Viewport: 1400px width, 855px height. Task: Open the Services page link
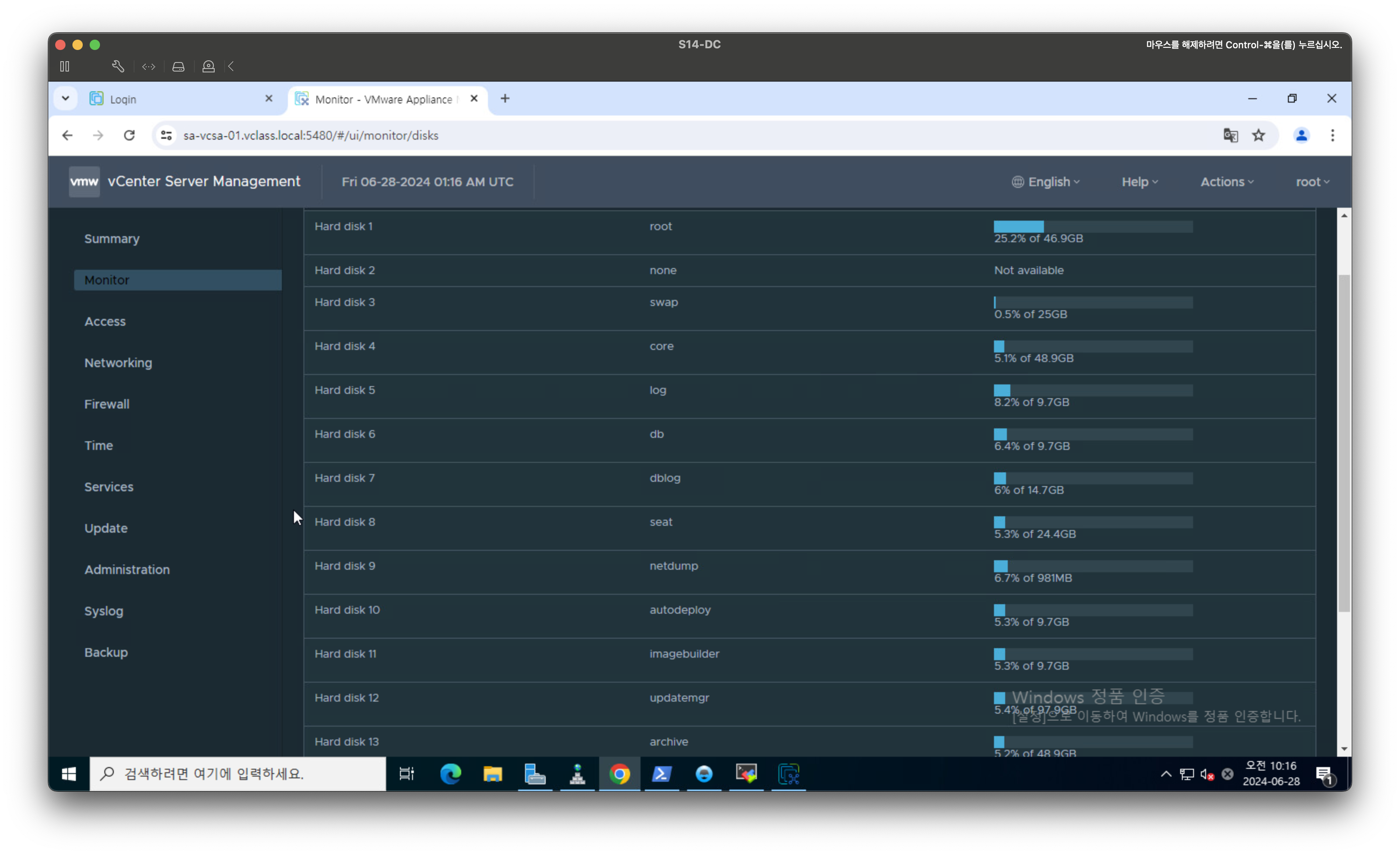109,487
